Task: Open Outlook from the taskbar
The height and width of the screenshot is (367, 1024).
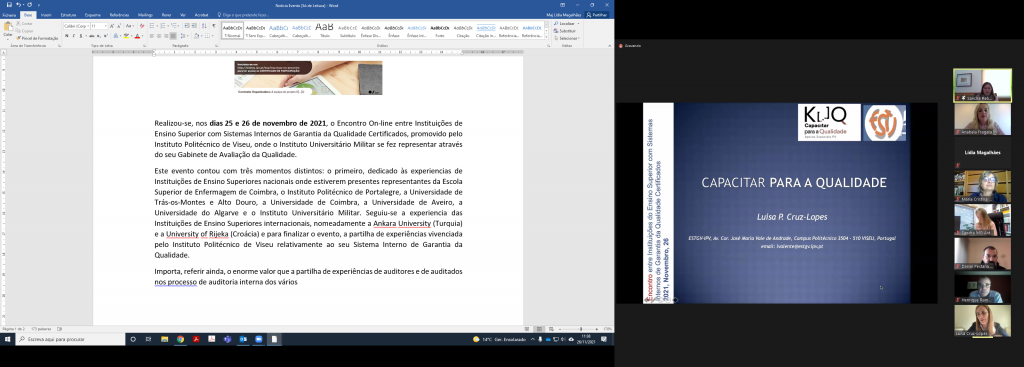Action: point(243,339)
